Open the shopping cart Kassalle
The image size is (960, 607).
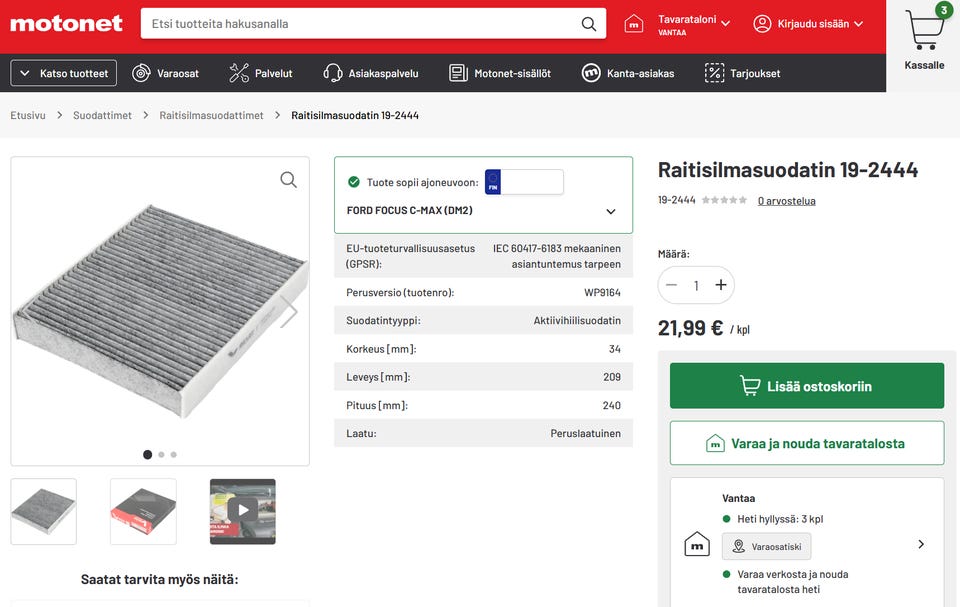point(924,38)
